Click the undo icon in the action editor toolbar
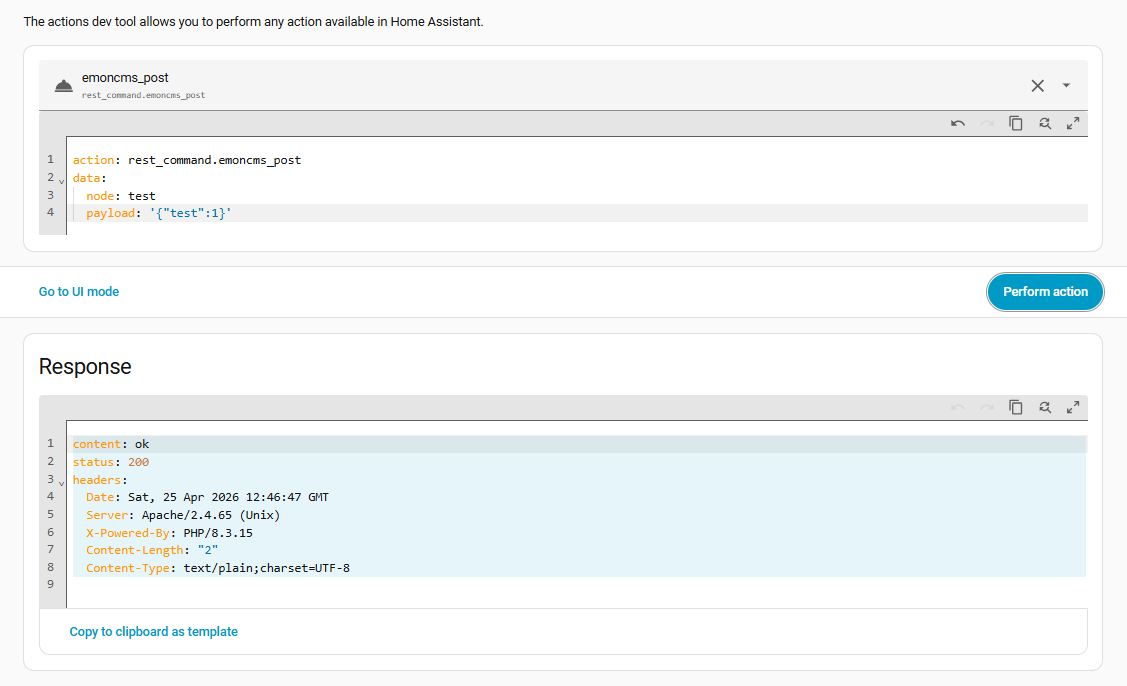1127x686 pixels. pos(957,122)
